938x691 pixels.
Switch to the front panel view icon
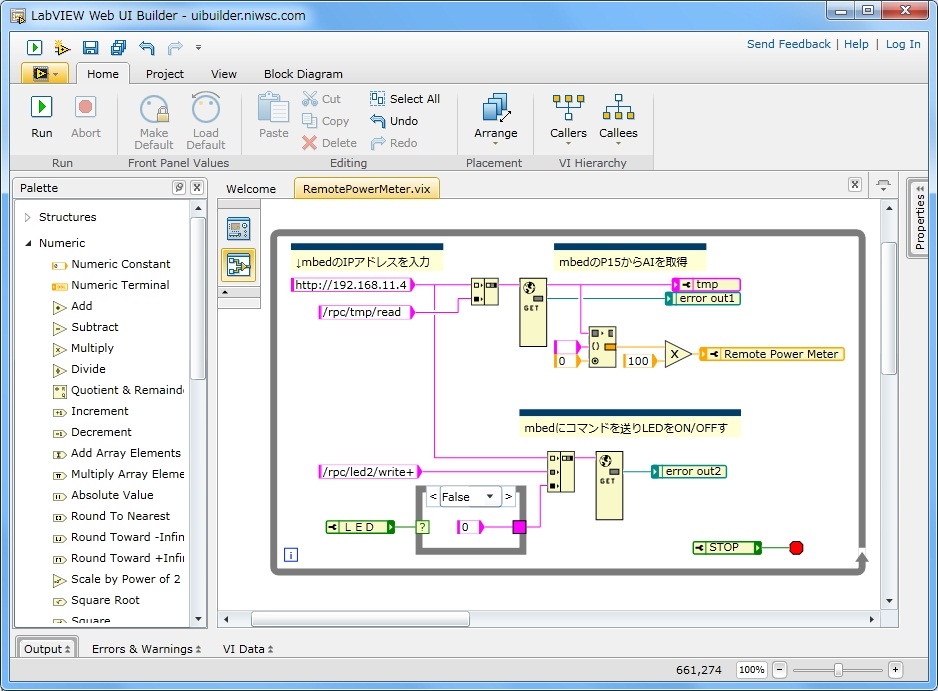tap(239, 229)
